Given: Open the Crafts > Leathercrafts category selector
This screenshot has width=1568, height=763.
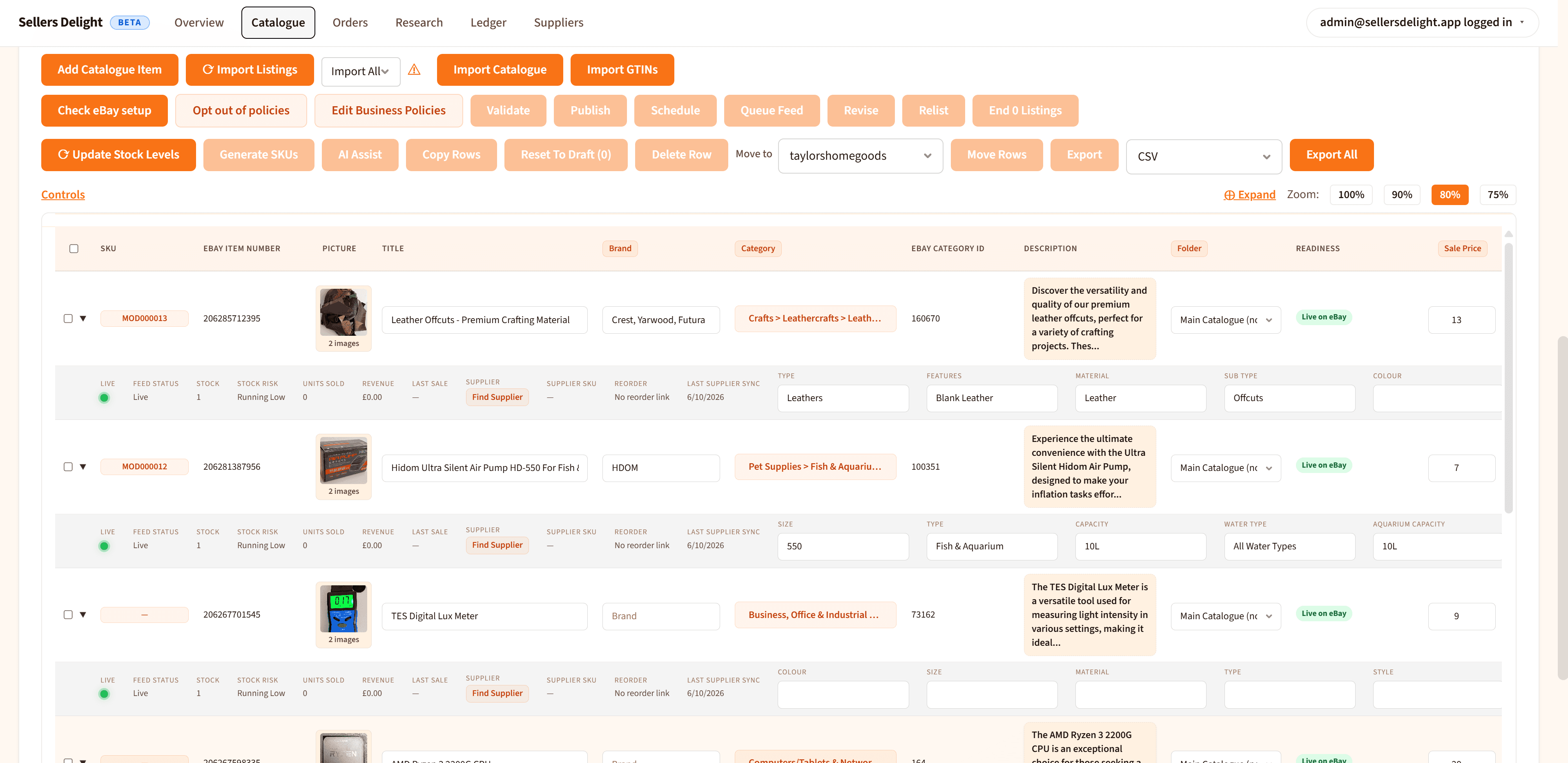Looking at the screenshot, I should (815, 319).
